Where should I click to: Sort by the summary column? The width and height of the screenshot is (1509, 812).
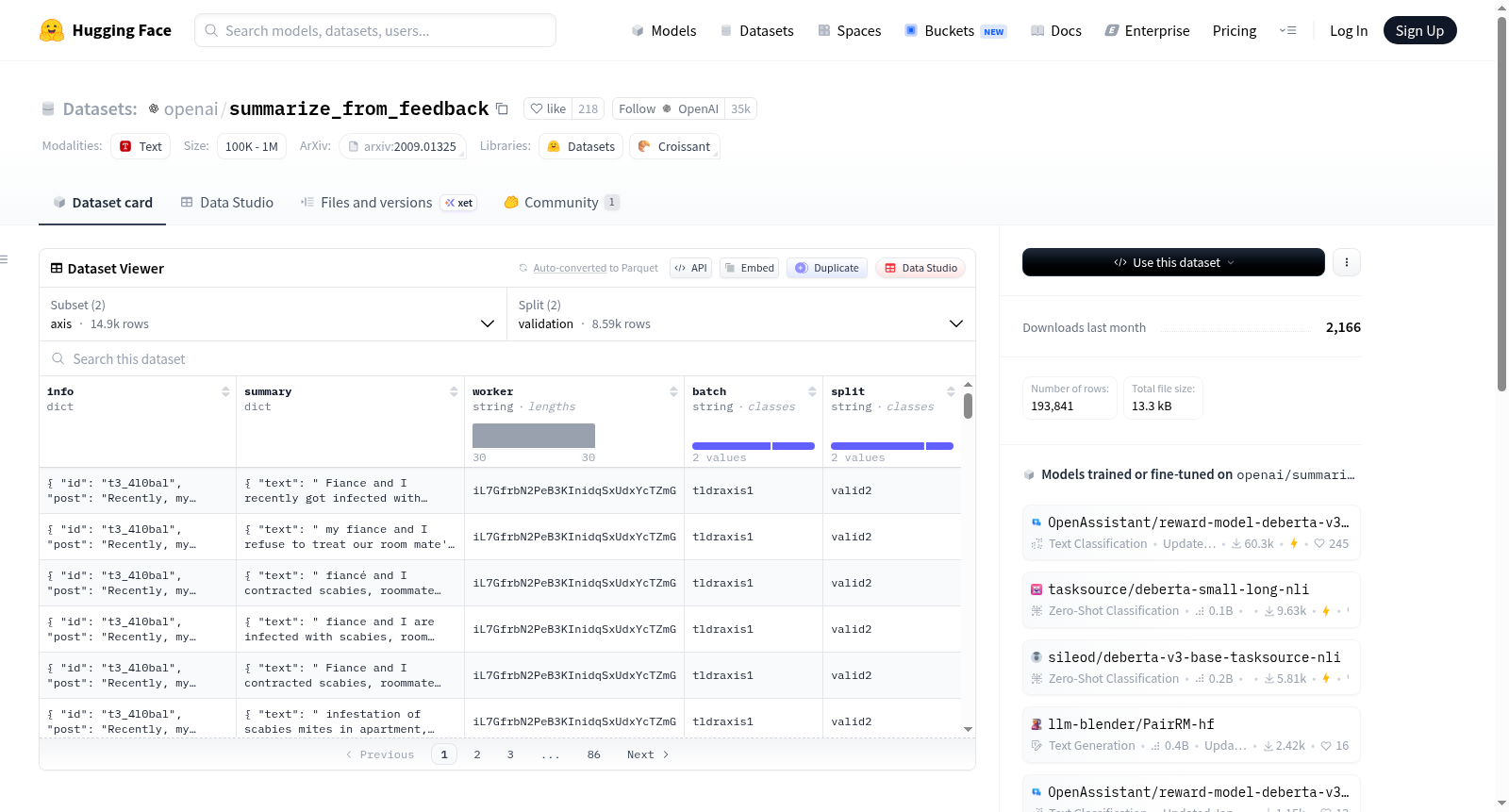click(454, 391)
